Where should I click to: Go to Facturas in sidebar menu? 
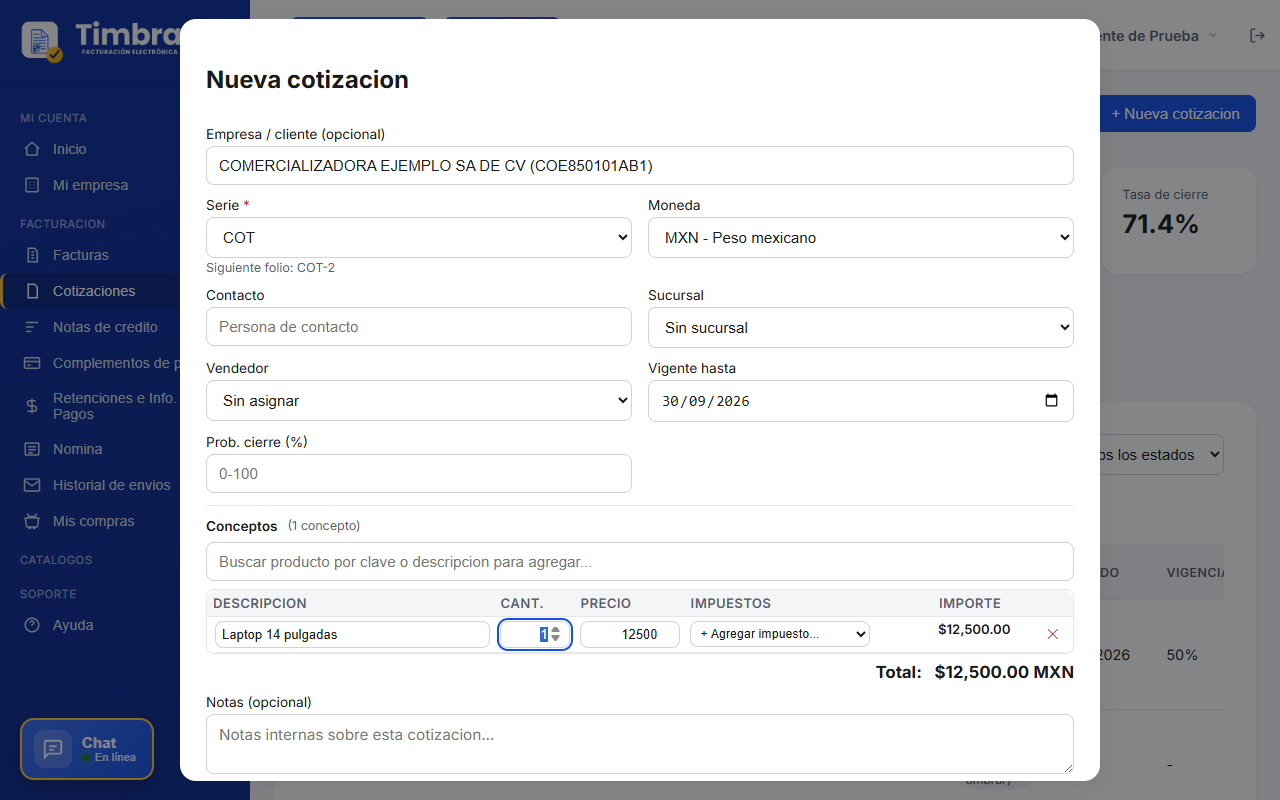(81, 255)
